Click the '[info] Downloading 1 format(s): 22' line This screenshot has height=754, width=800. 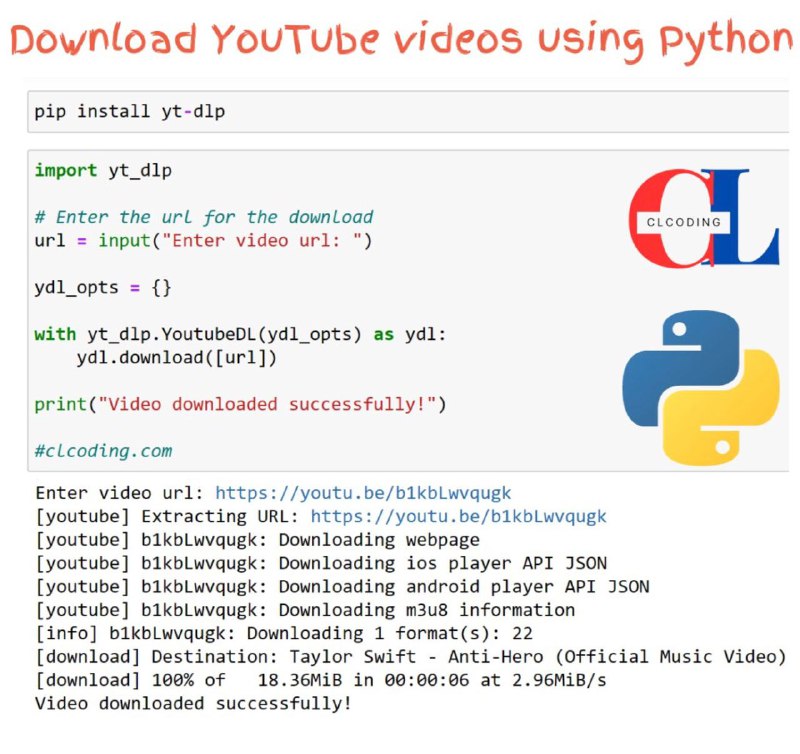click(284, 634)
